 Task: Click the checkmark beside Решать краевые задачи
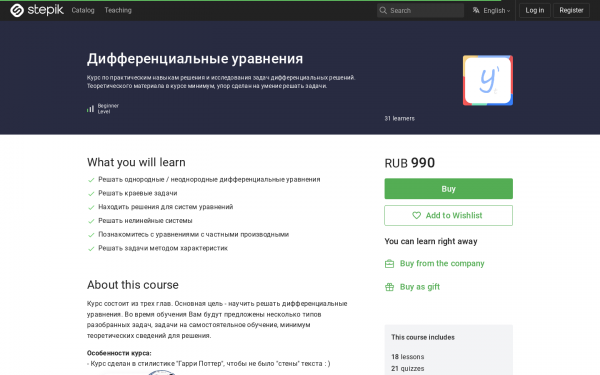(x=91, y=194)
